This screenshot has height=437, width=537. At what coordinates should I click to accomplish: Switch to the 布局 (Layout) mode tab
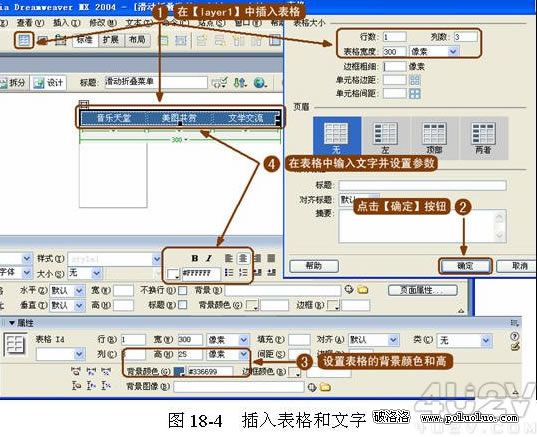pyautogui.click(x=137, y=40)
